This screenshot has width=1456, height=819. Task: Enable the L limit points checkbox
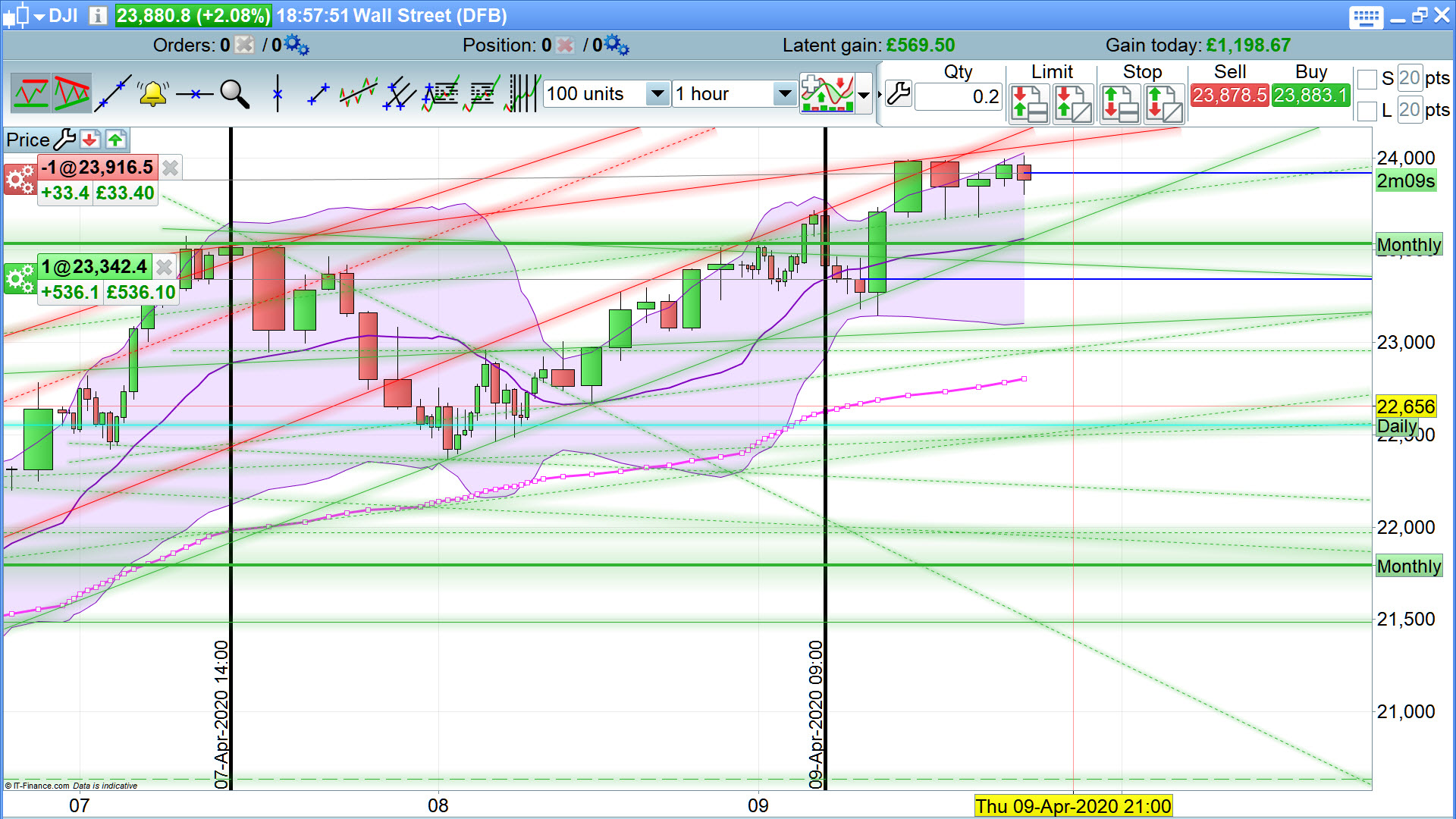coord(1367,111)
